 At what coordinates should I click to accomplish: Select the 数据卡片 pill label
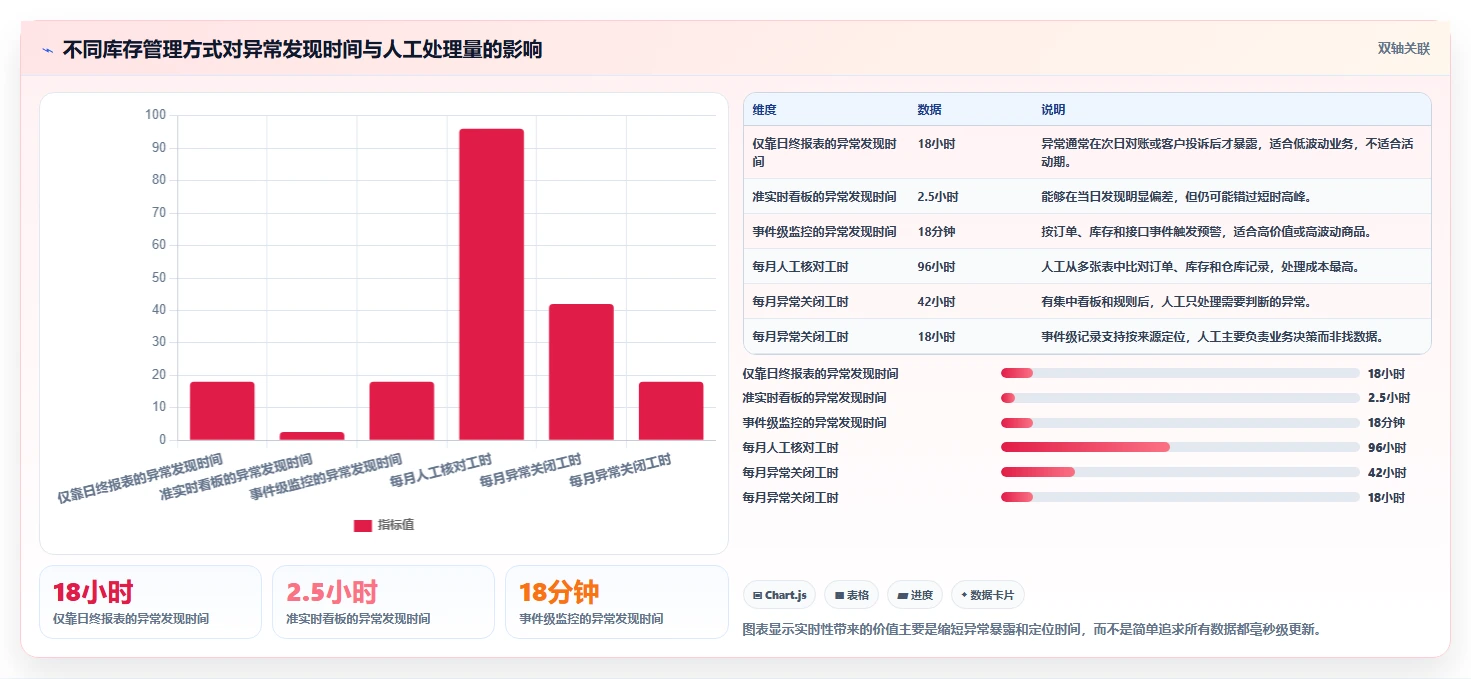[x=992, y=596]
